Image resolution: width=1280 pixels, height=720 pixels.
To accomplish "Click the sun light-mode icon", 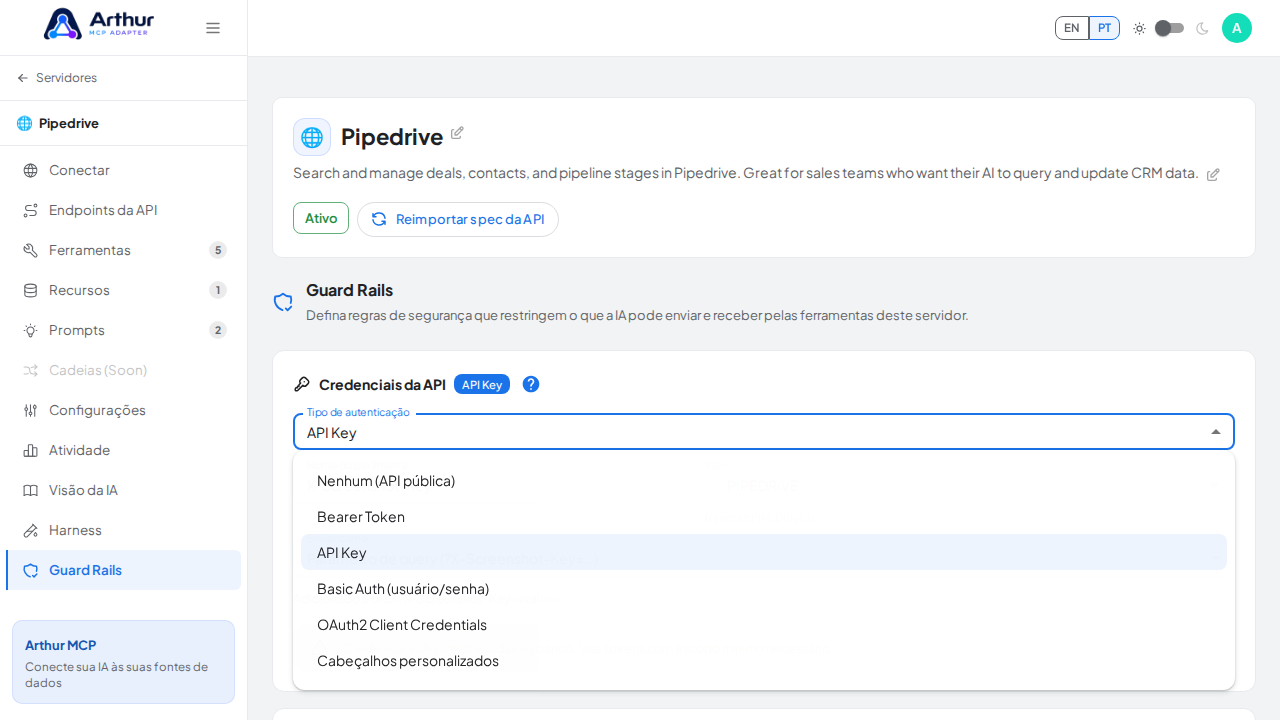I will (1139, 28).
